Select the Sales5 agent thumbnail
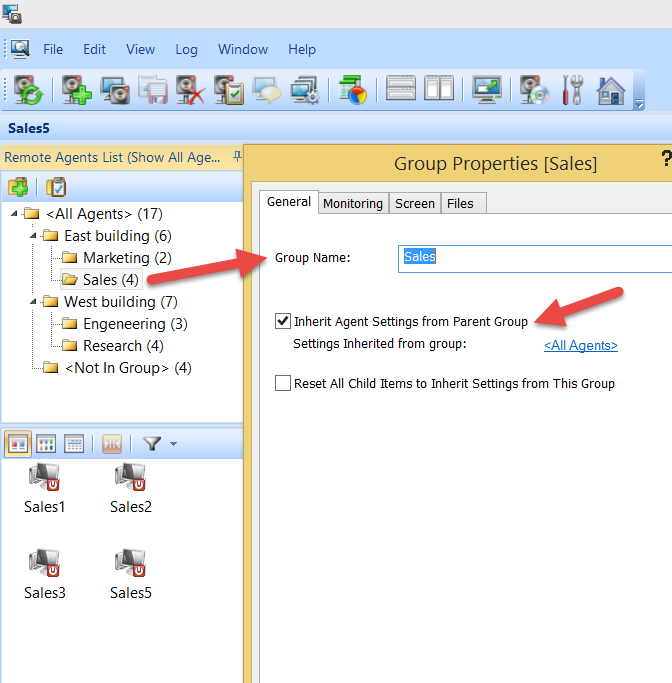This screenshot has height=683, width=672. coord(131,575)
